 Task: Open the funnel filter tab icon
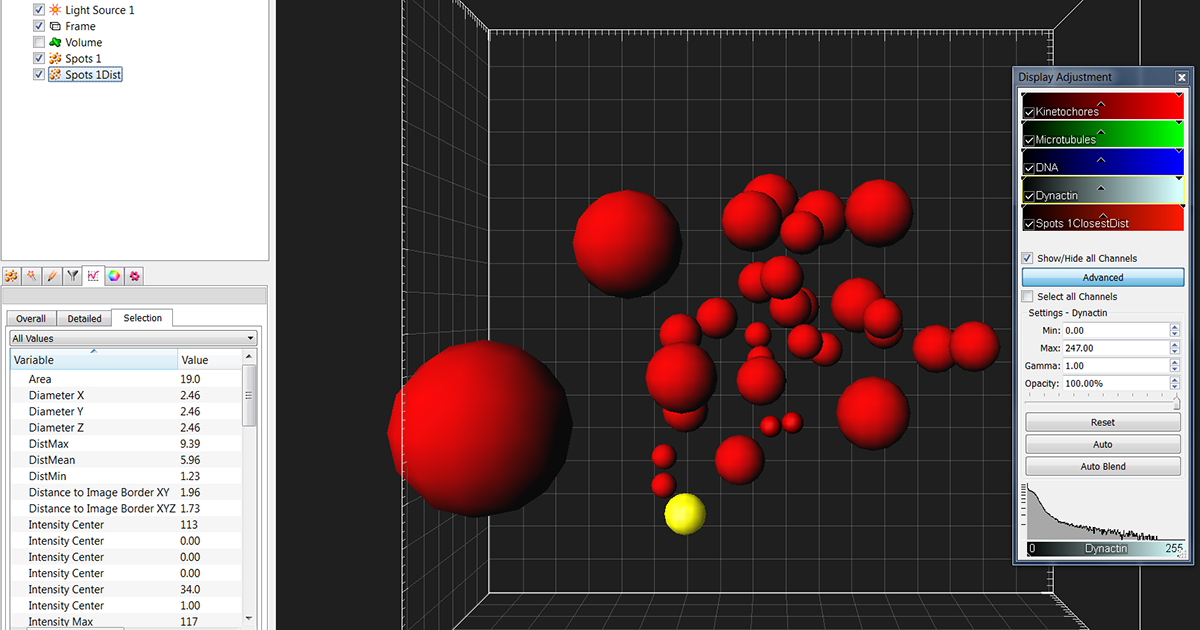pyautogui.click(x=72, y=275)
